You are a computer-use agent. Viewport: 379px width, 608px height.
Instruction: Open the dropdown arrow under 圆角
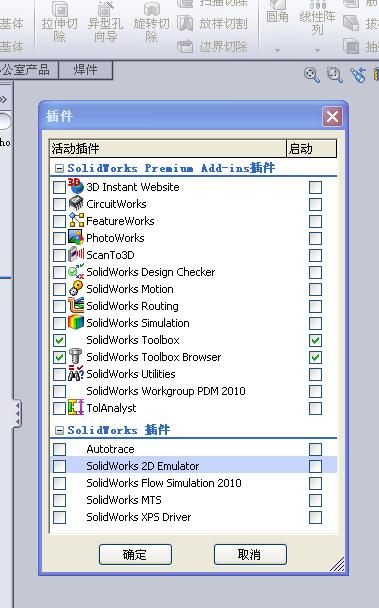click(277, 50)
